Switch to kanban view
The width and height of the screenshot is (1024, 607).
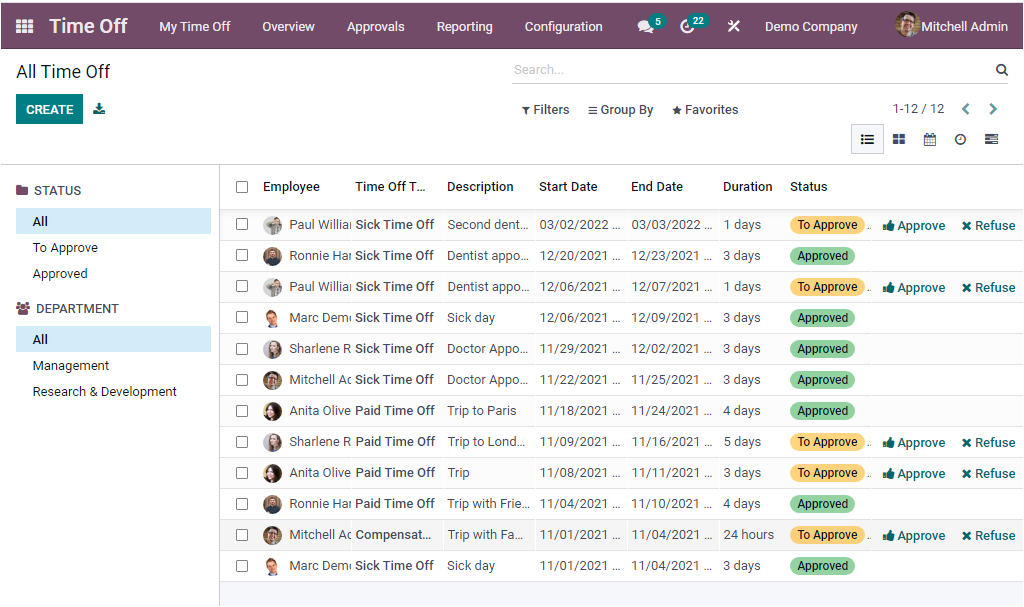point(898,139)
